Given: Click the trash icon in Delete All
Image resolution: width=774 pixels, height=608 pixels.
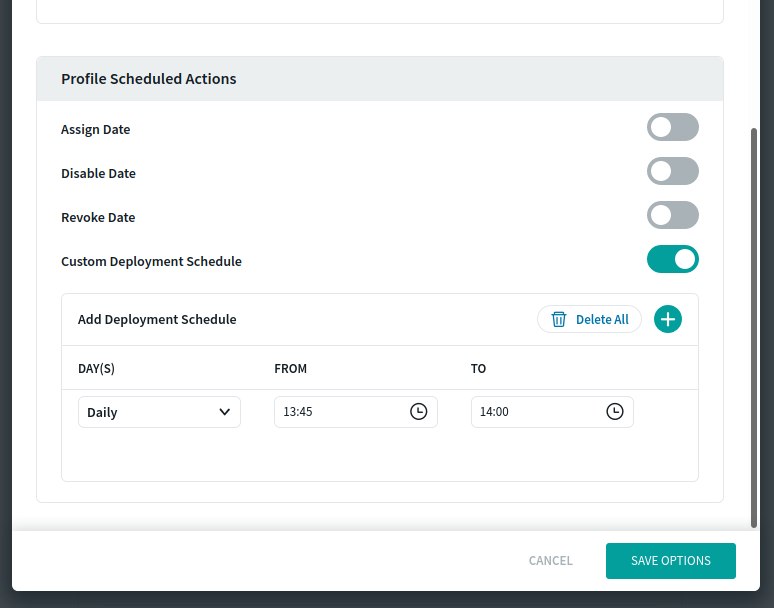Looking at the screenshot, I should coord(559,319).
